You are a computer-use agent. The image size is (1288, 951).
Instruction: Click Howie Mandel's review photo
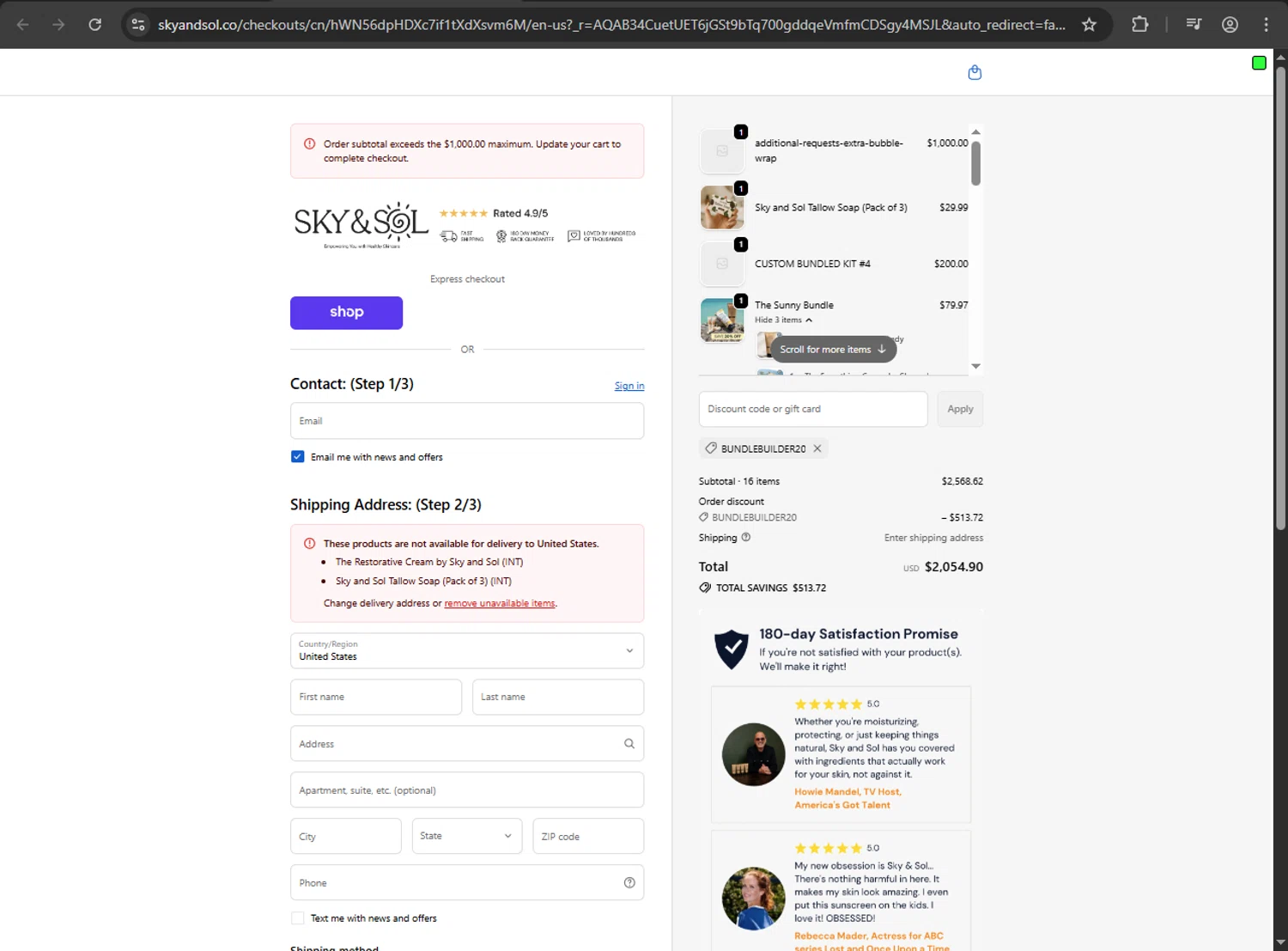[x=753, y=754]
